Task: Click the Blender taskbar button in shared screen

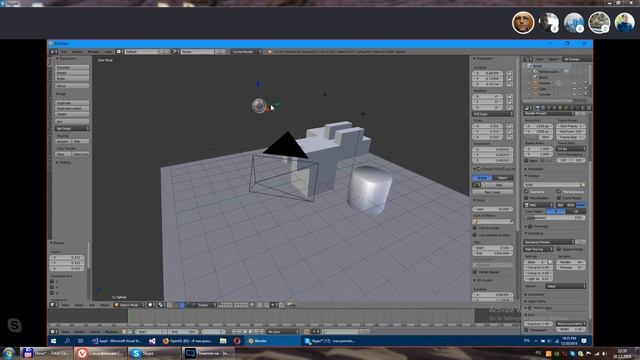Action: 273,341
